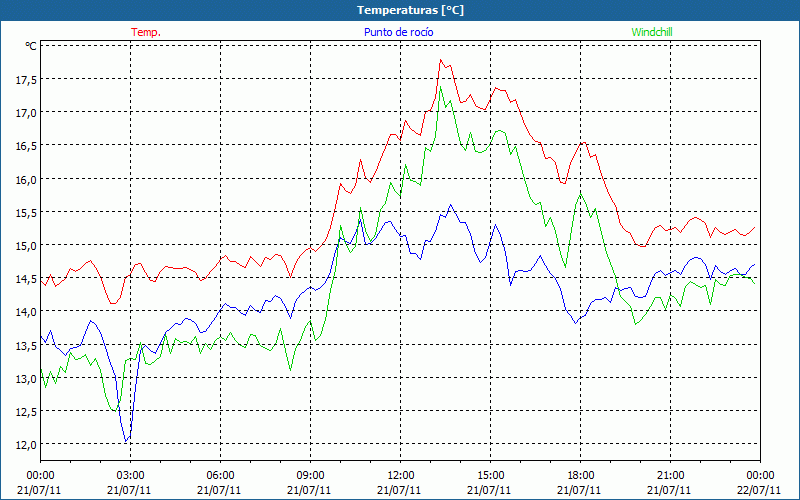Image resolution: width=800 pixels, height=500 pixels.
Task: Click the 12,5 y-axis value
Action: coord(27,412)
